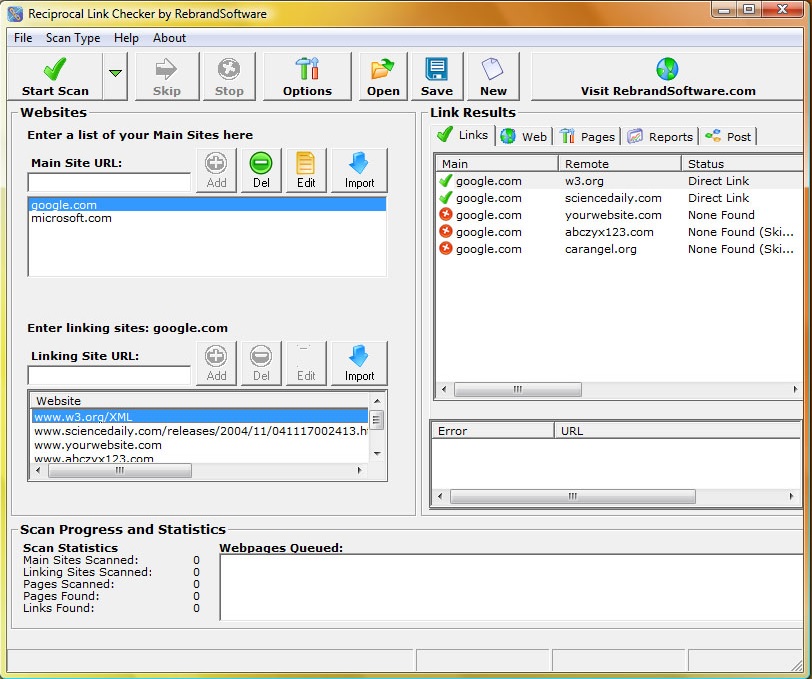Viewport: 812px width, 679px height.
Task: Open the Options tools icon
Action: [307, 77]
